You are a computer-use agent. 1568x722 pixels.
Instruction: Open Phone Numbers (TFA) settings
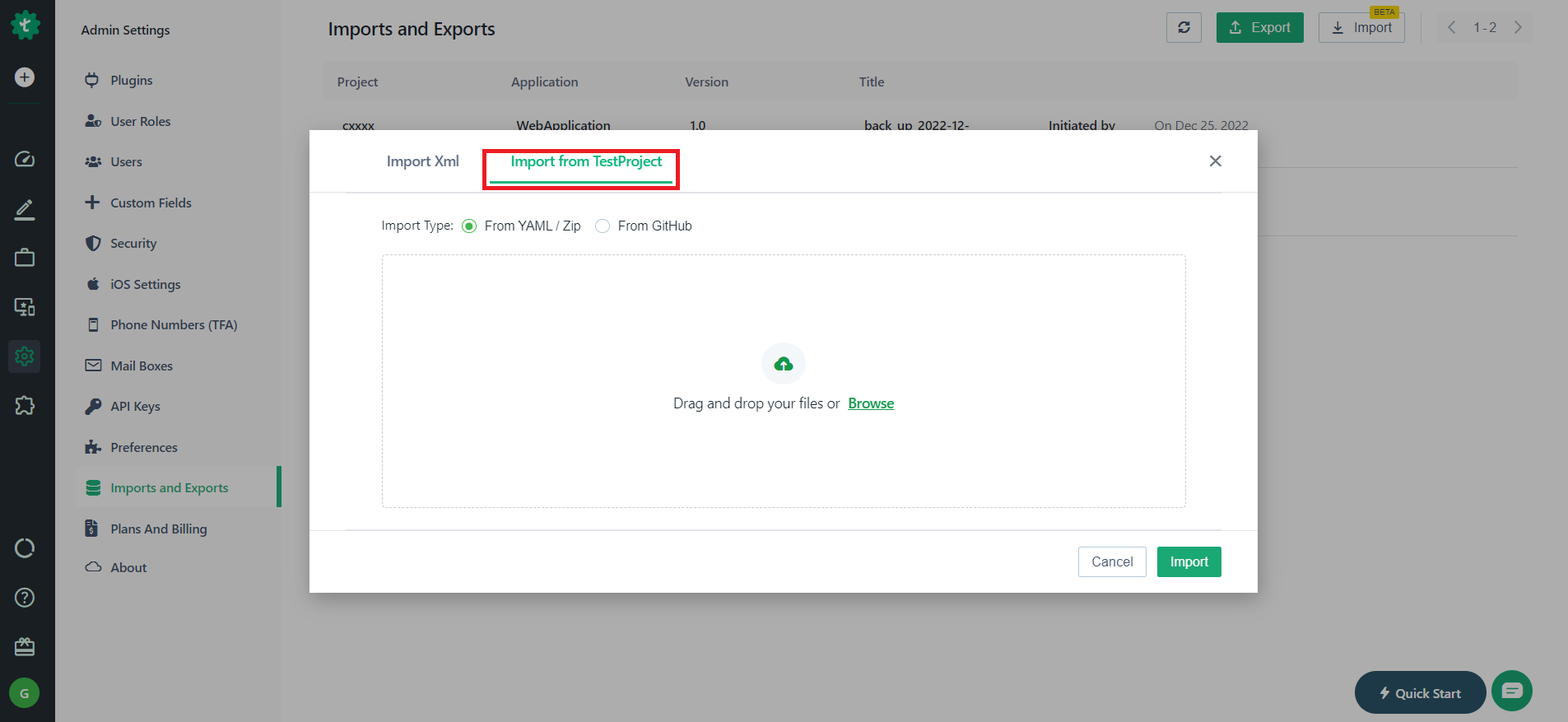pyautogui.click(x=174, y=325)
